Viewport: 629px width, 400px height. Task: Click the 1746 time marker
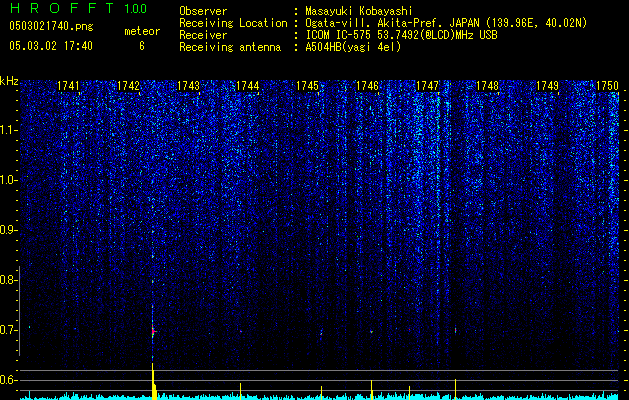click(x=368, y=86)
